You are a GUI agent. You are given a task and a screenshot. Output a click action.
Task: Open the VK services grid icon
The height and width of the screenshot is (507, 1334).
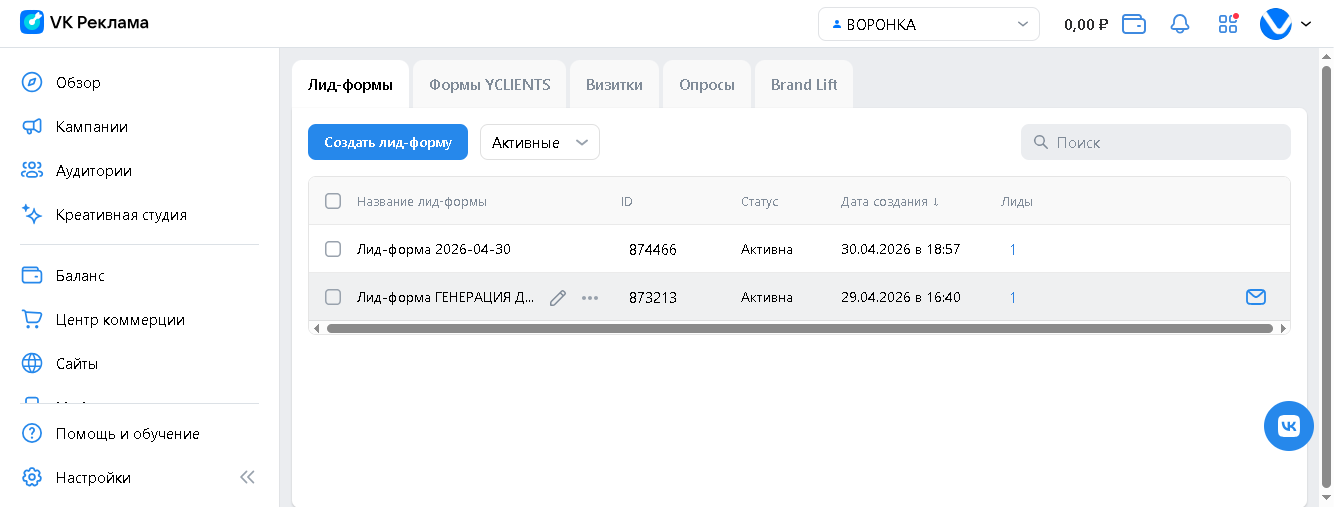point(1228,24)
